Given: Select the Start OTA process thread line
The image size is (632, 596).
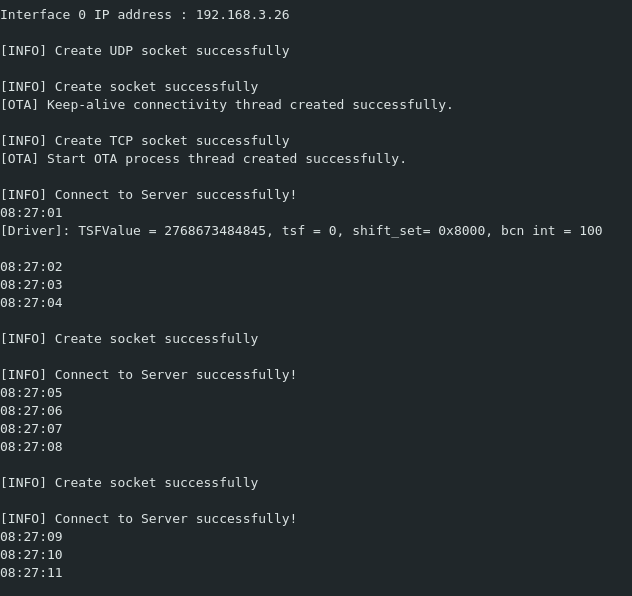Looking at the screenshot, I should click(203, 159).
